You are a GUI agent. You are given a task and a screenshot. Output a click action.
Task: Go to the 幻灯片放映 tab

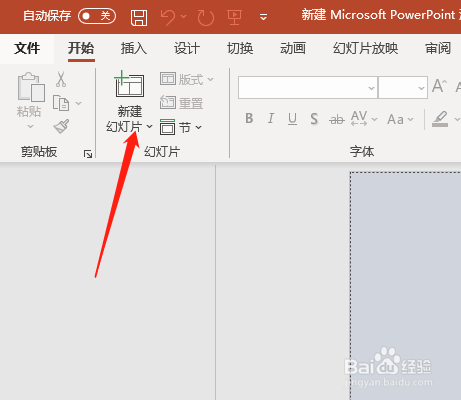click(x=365, y=49)
